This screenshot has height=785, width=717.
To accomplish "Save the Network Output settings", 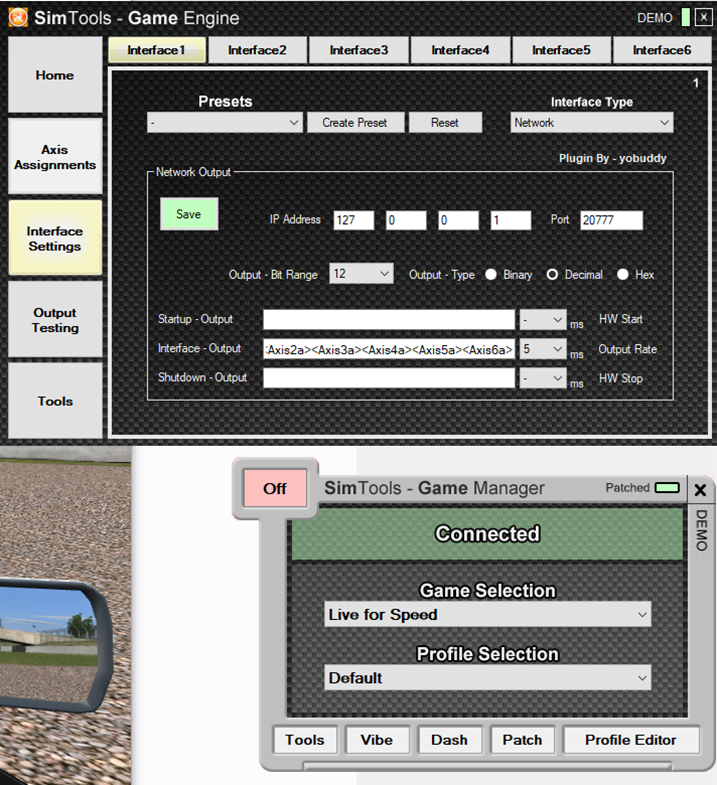I will tap(189, 214).
